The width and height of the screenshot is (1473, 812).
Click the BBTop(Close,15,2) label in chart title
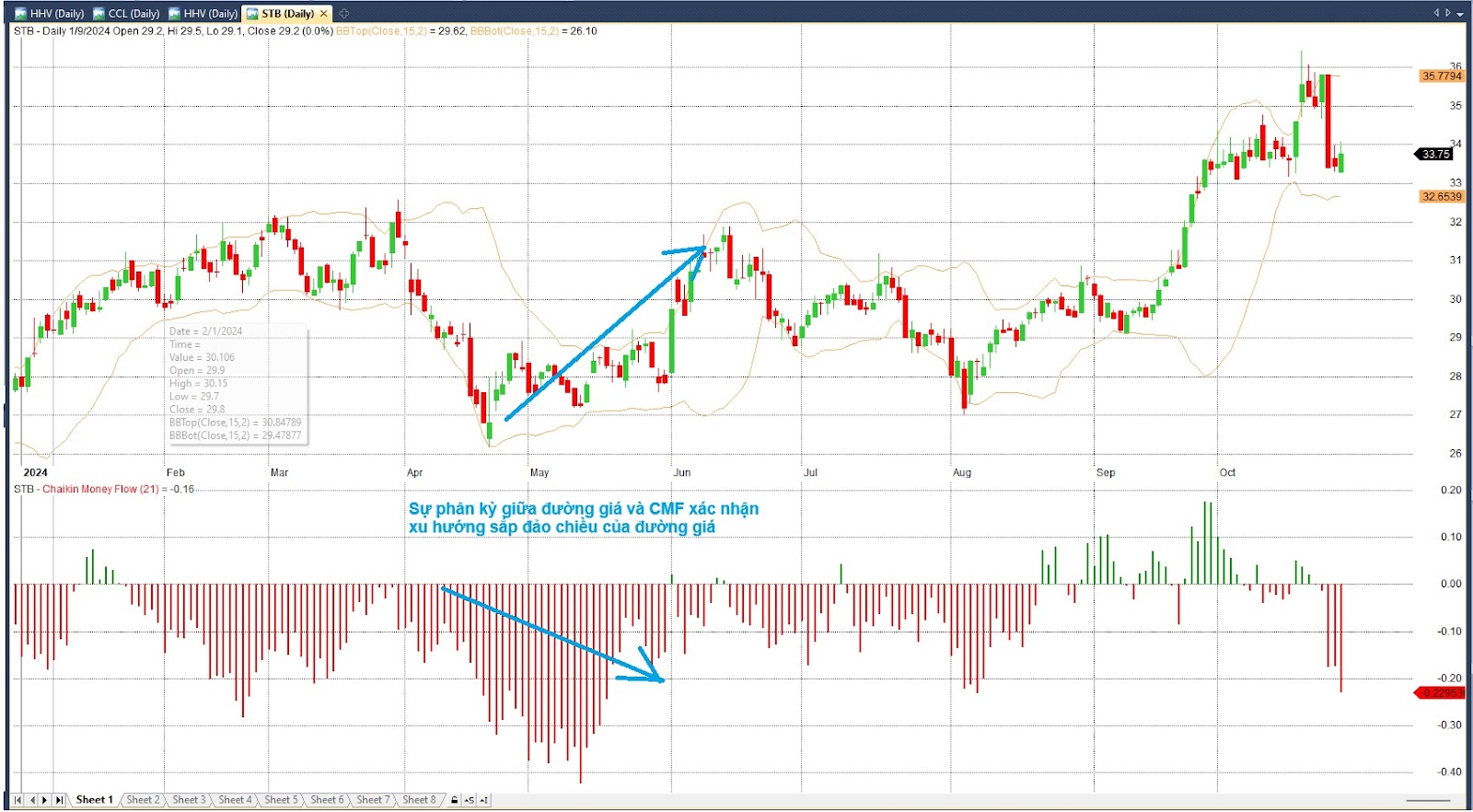tap(381, 31)
